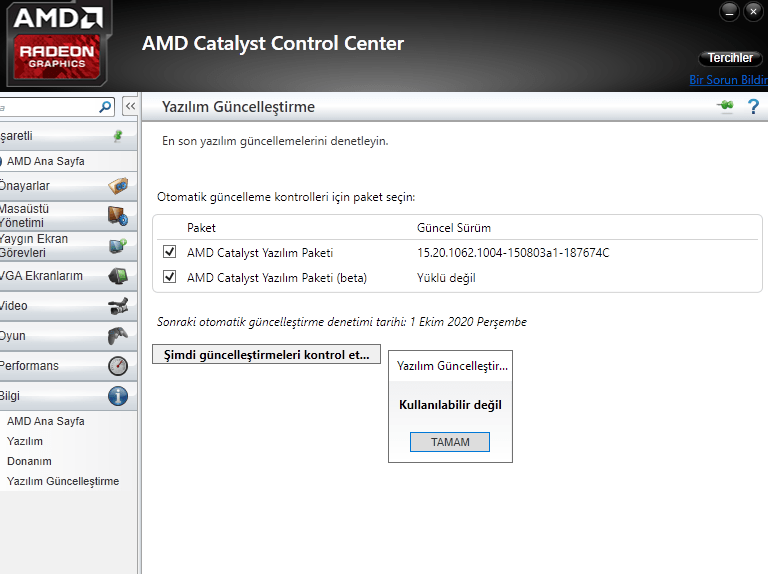Collapse the Bilgi section
Image resolution: width=768 pixels, height=574 pixels.
[69, 396]
